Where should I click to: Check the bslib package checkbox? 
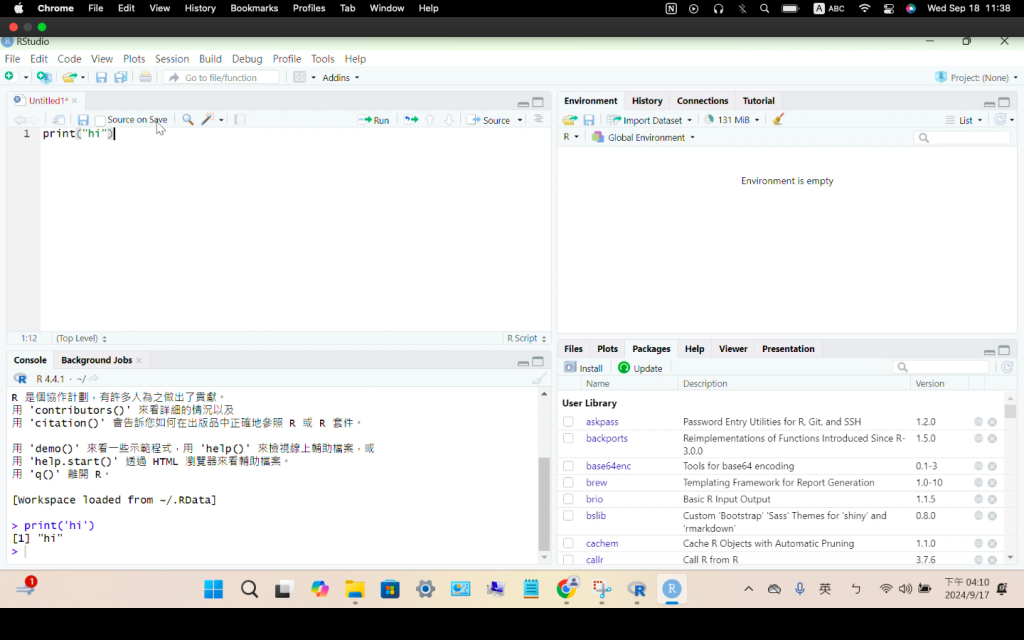click(568, 515)
